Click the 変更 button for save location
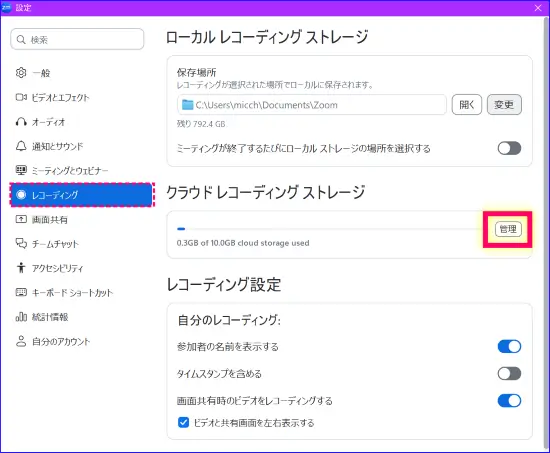 (504, 105)
